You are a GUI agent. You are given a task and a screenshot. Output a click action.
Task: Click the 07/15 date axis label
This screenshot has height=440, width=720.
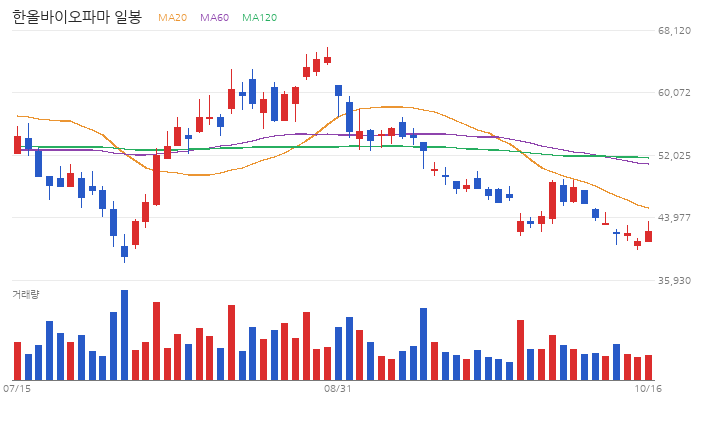17,389
